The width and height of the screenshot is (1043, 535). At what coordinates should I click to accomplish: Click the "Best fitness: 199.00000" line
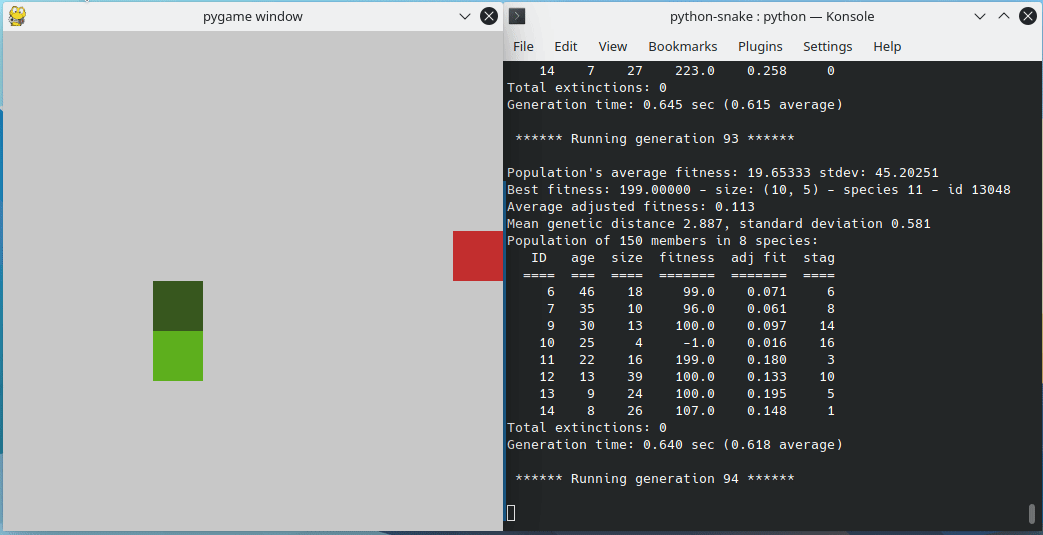point(758,190)
